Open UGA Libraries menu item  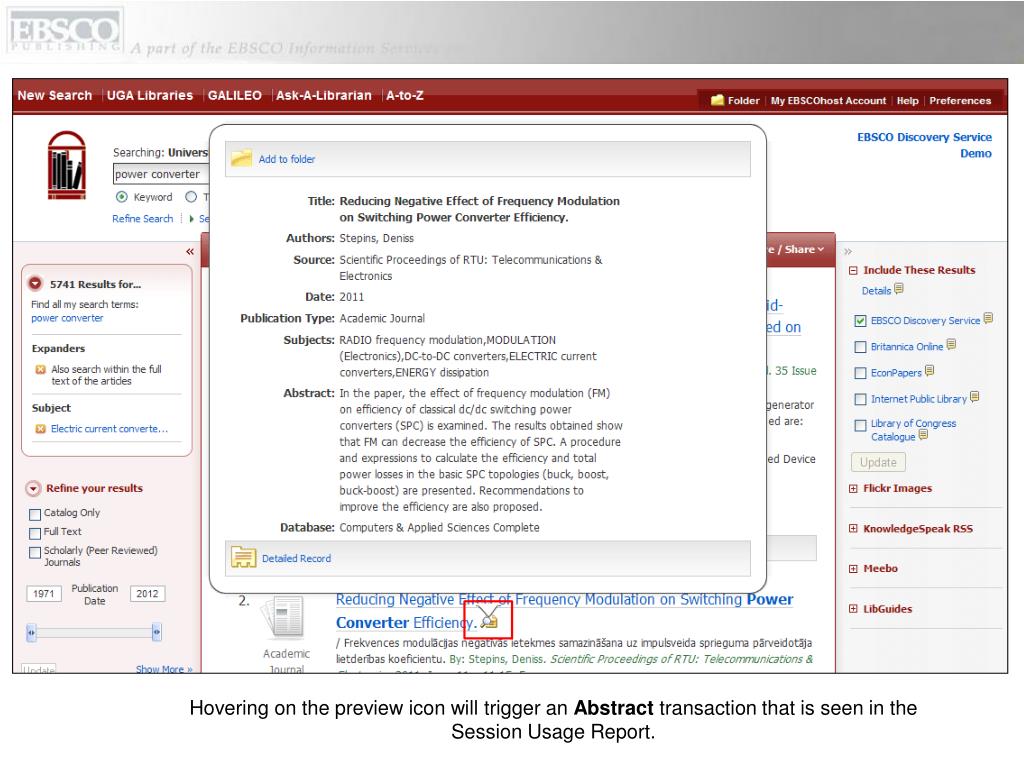coord(150,95)
